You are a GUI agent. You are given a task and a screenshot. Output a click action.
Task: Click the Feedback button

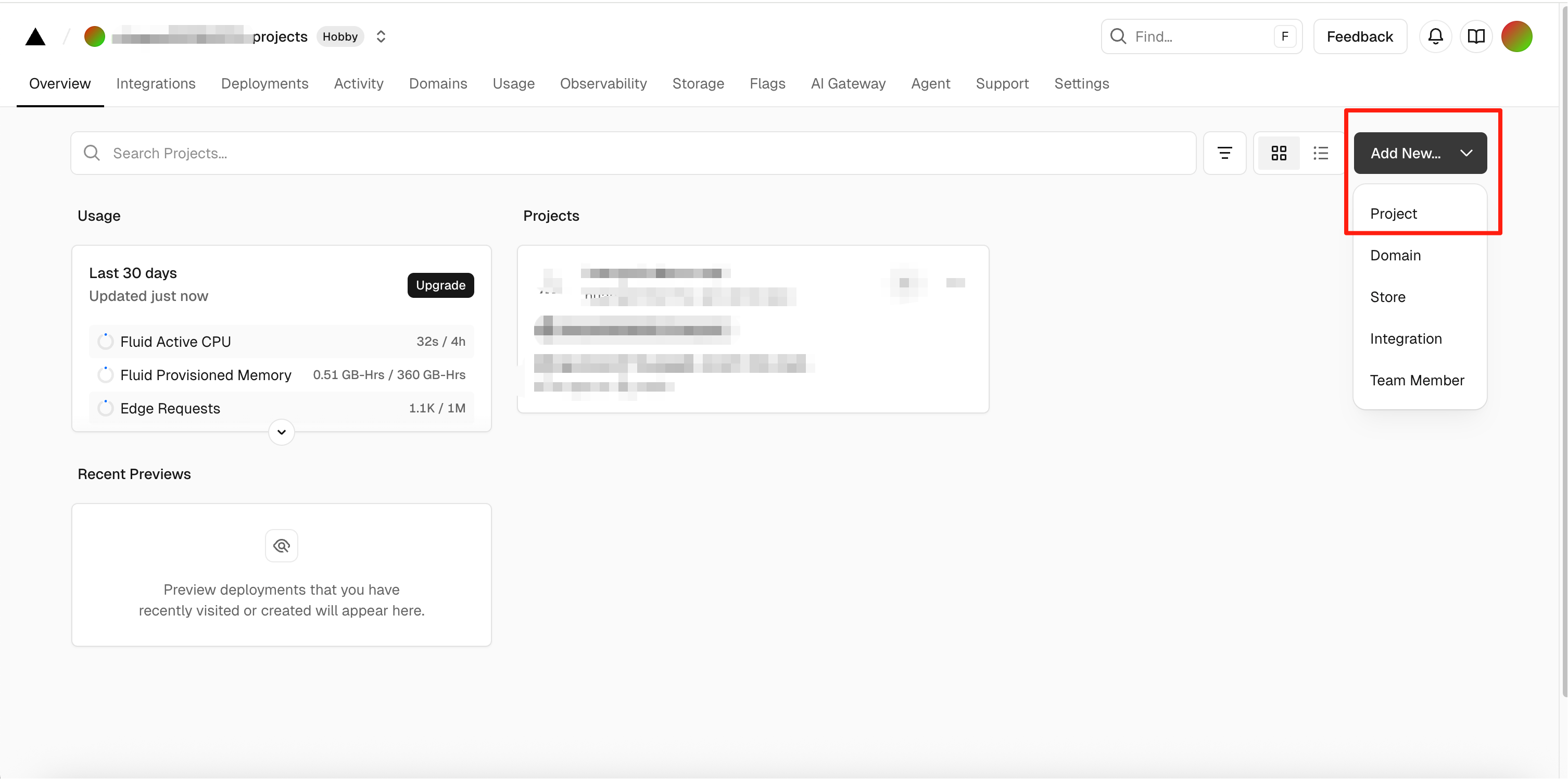click(x=1359, y=36)
